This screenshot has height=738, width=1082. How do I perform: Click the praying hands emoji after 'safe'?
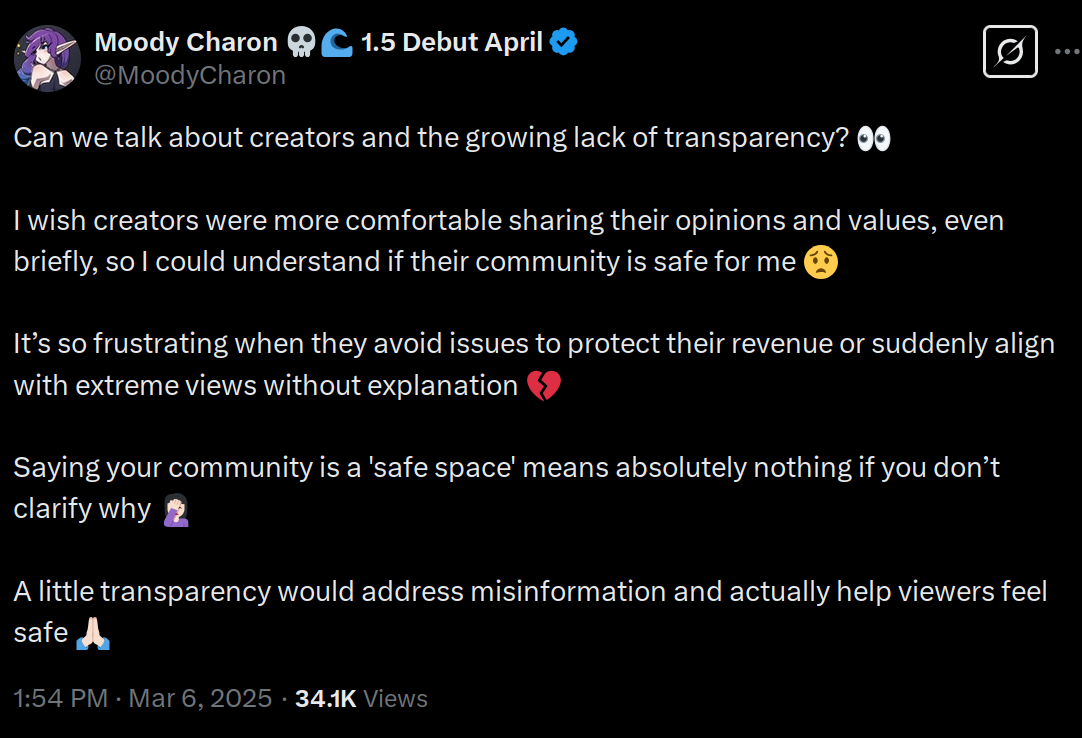pyautogui.click(x=93, y=634)
